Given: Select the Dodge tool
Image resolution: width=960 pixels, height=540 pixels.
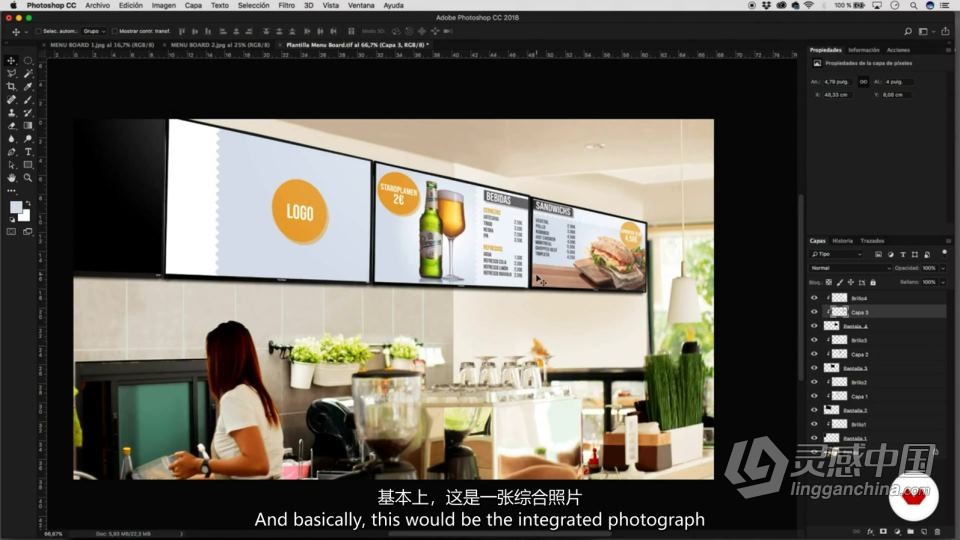Looking at the screenshot, I should [28, 138].
